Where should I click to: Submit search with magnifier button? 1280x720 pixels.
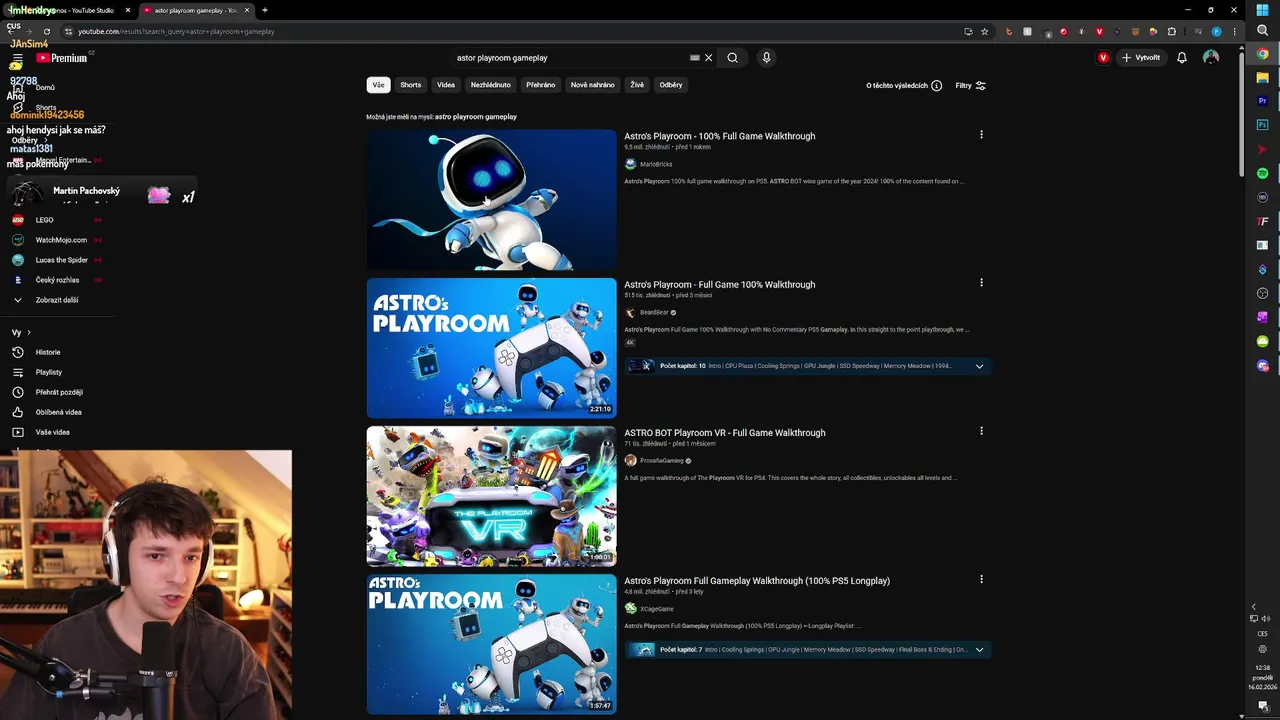tap(732, 58)
